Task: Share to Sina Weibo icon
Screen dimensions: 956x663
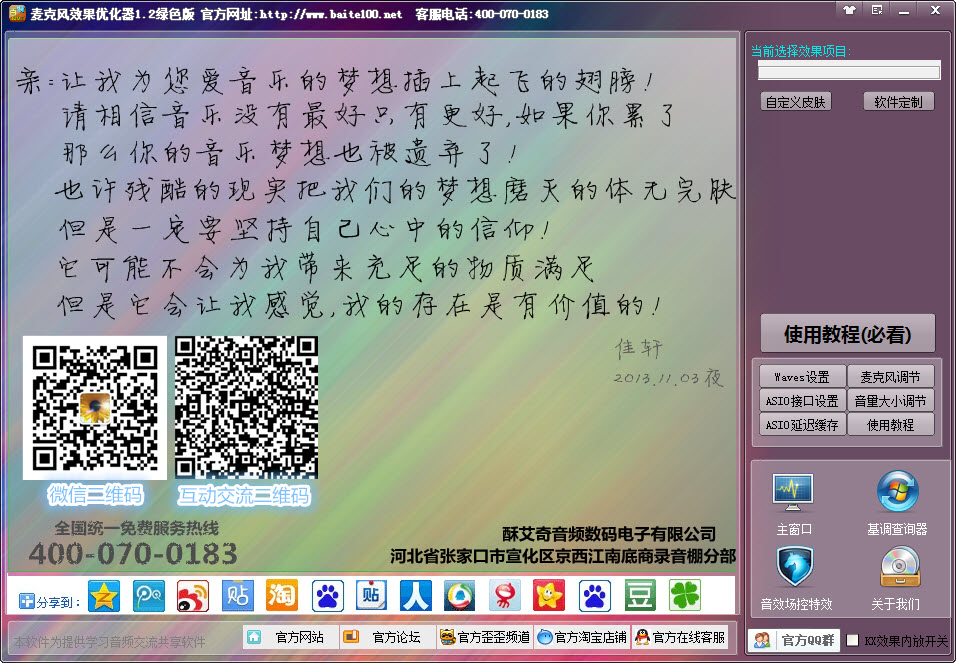Action: pyautogui.click(x=193, y=596)
